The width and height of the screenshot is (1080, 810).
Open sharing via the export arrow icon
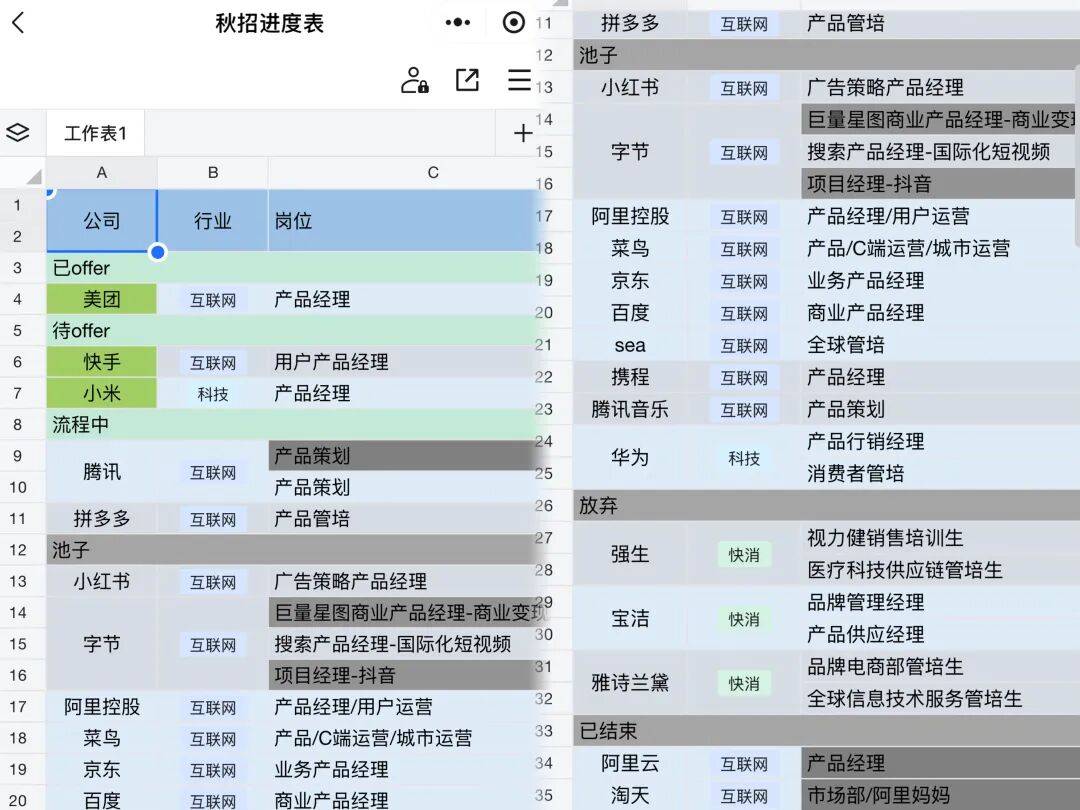(x=467, y=81)
